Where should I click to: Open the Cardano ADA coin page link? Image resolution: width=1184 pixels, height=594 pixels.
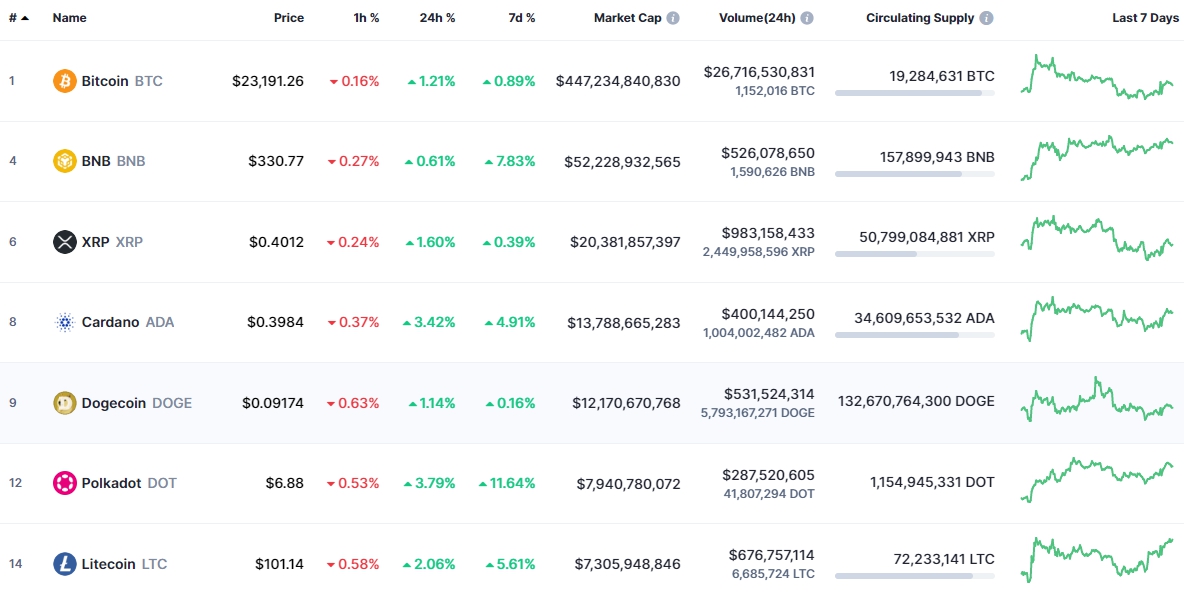coord(114,322)
